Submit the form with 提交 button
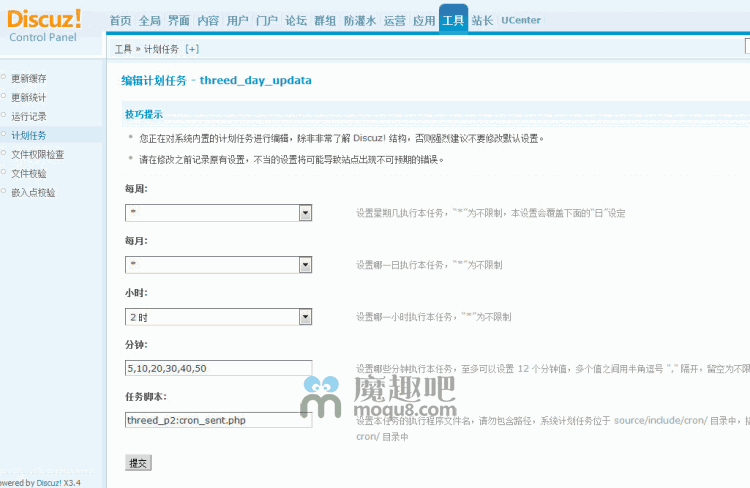 (x=138, y=463)
